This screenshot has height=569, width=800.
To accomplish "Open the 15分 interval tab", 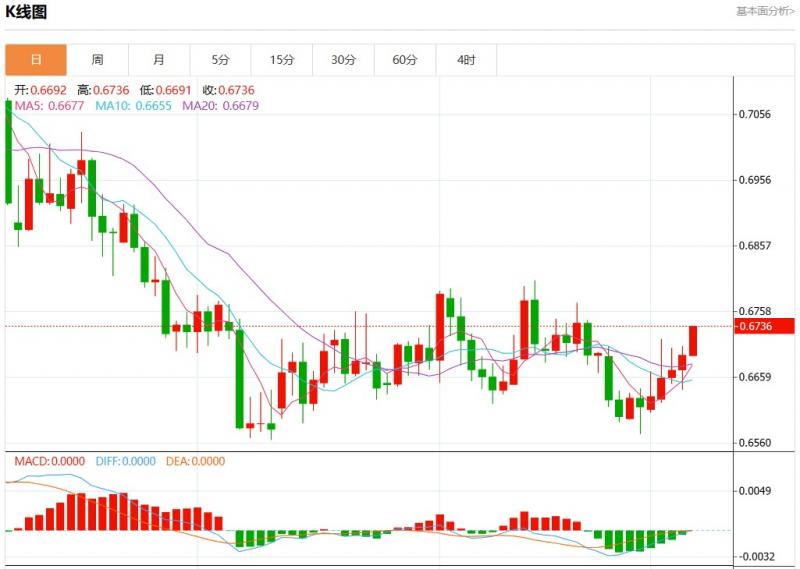I will (x=282, y=60).
